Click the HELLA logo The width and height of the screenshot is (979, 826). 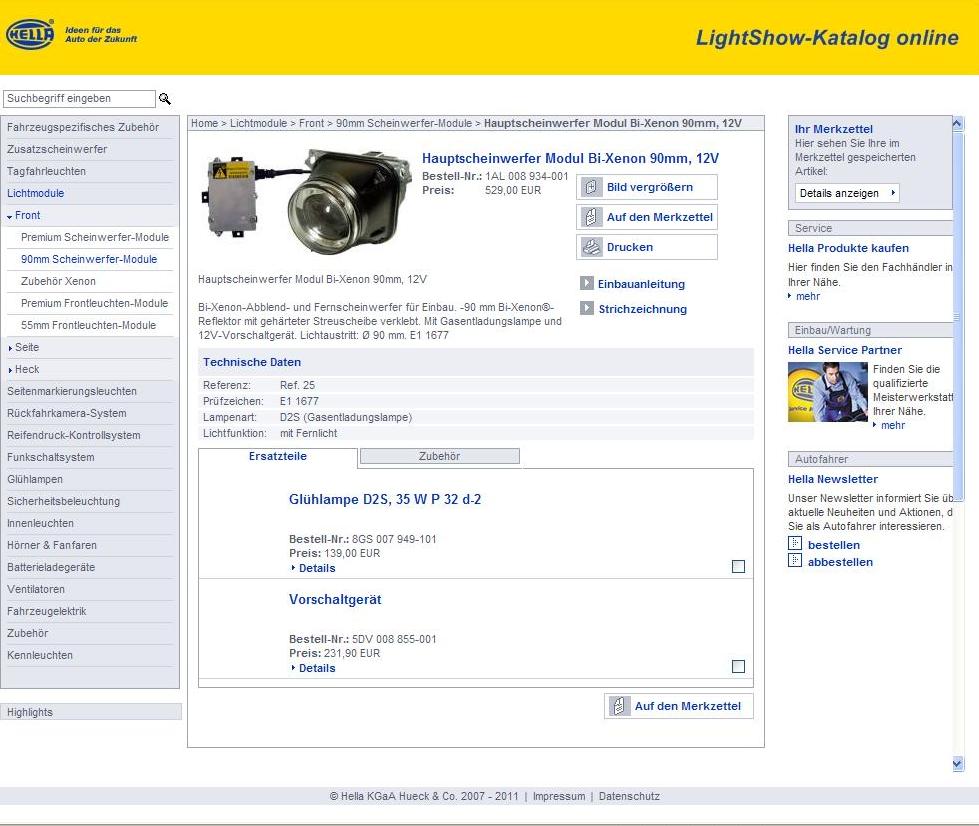point(30,36)
